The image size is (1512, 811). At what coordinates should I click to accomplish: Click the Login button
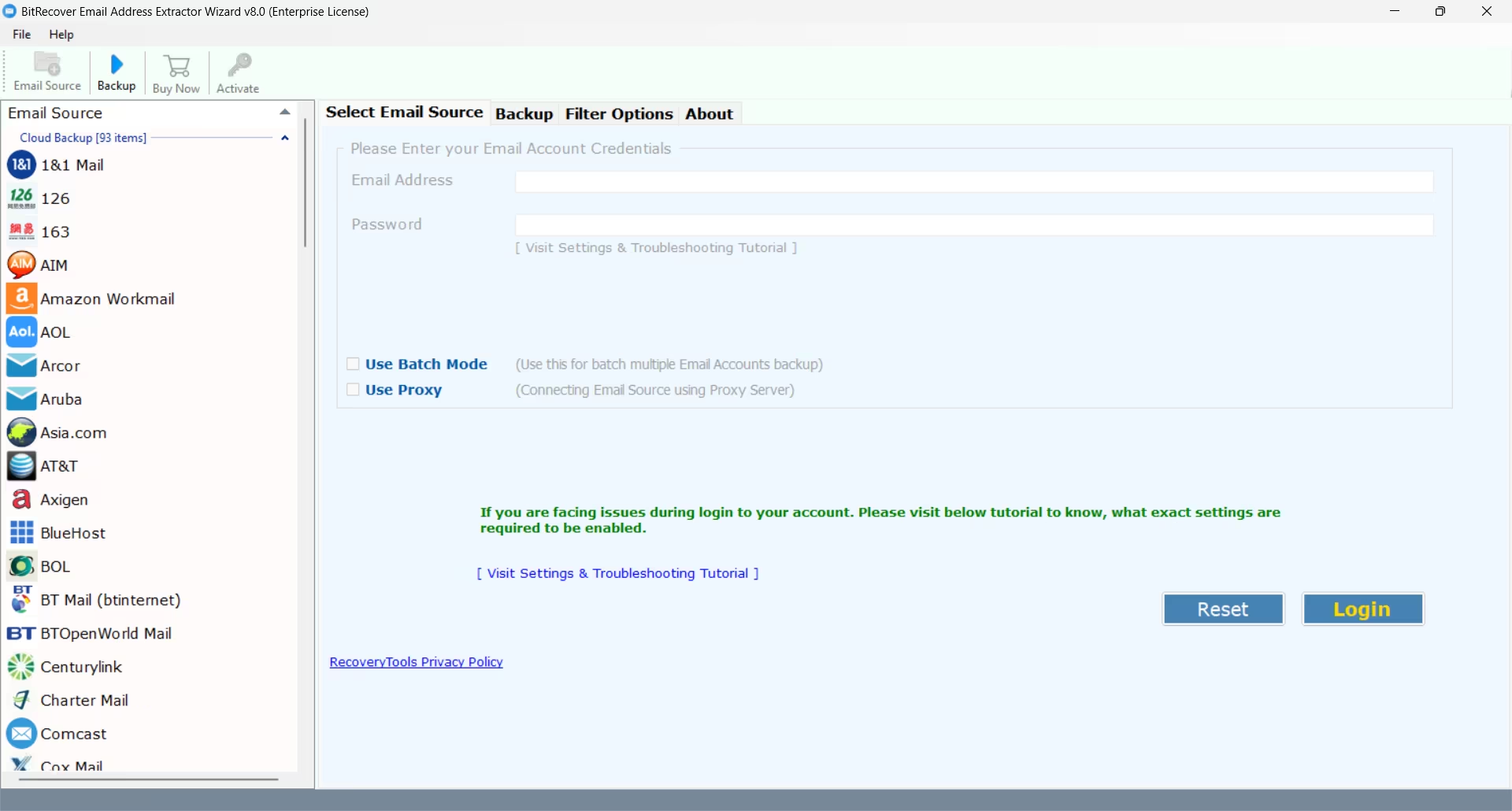click(x=1362, y=609)
